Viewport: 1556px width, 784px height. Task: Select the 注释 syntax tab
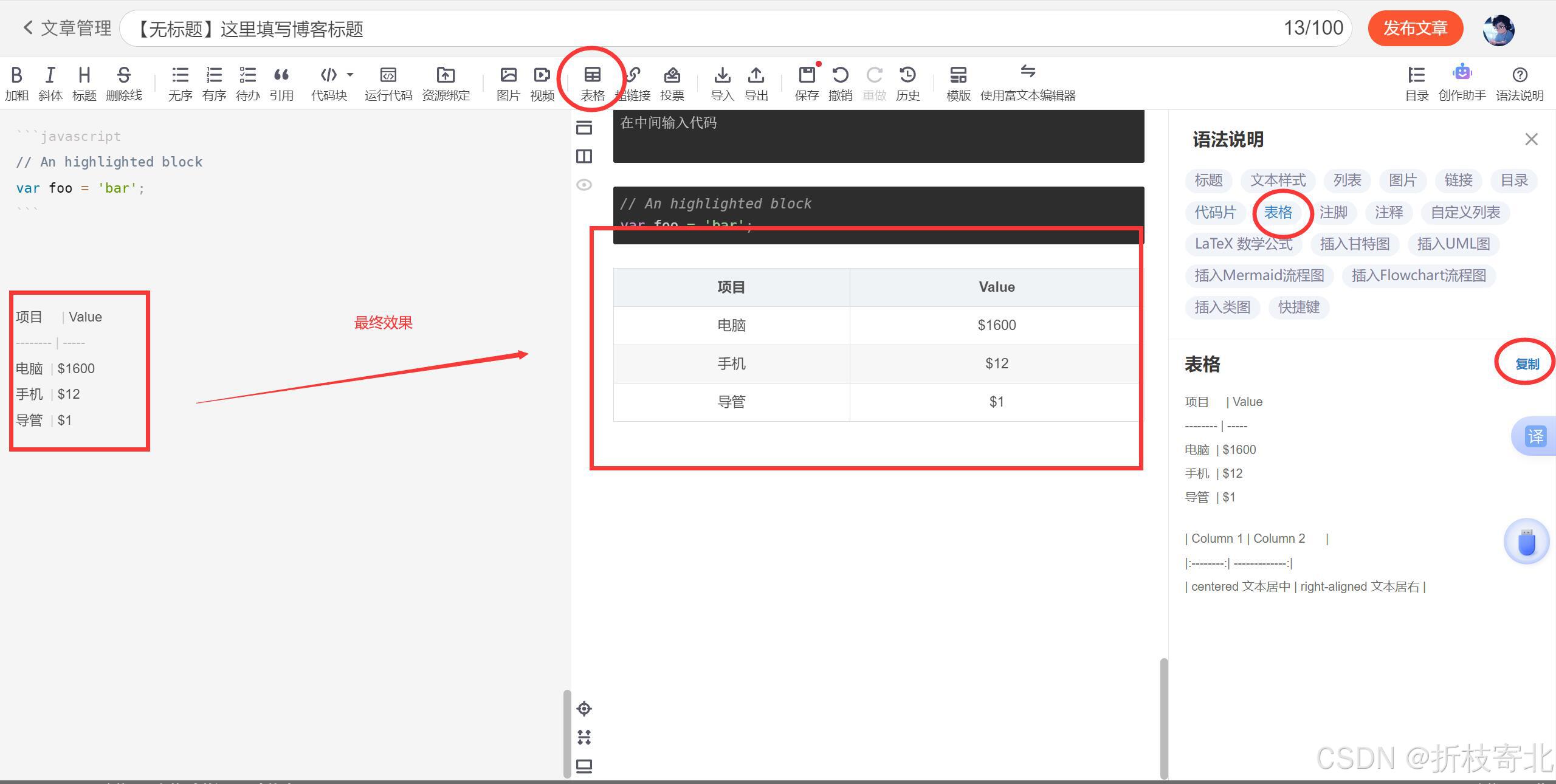[x=1389, y=212]
